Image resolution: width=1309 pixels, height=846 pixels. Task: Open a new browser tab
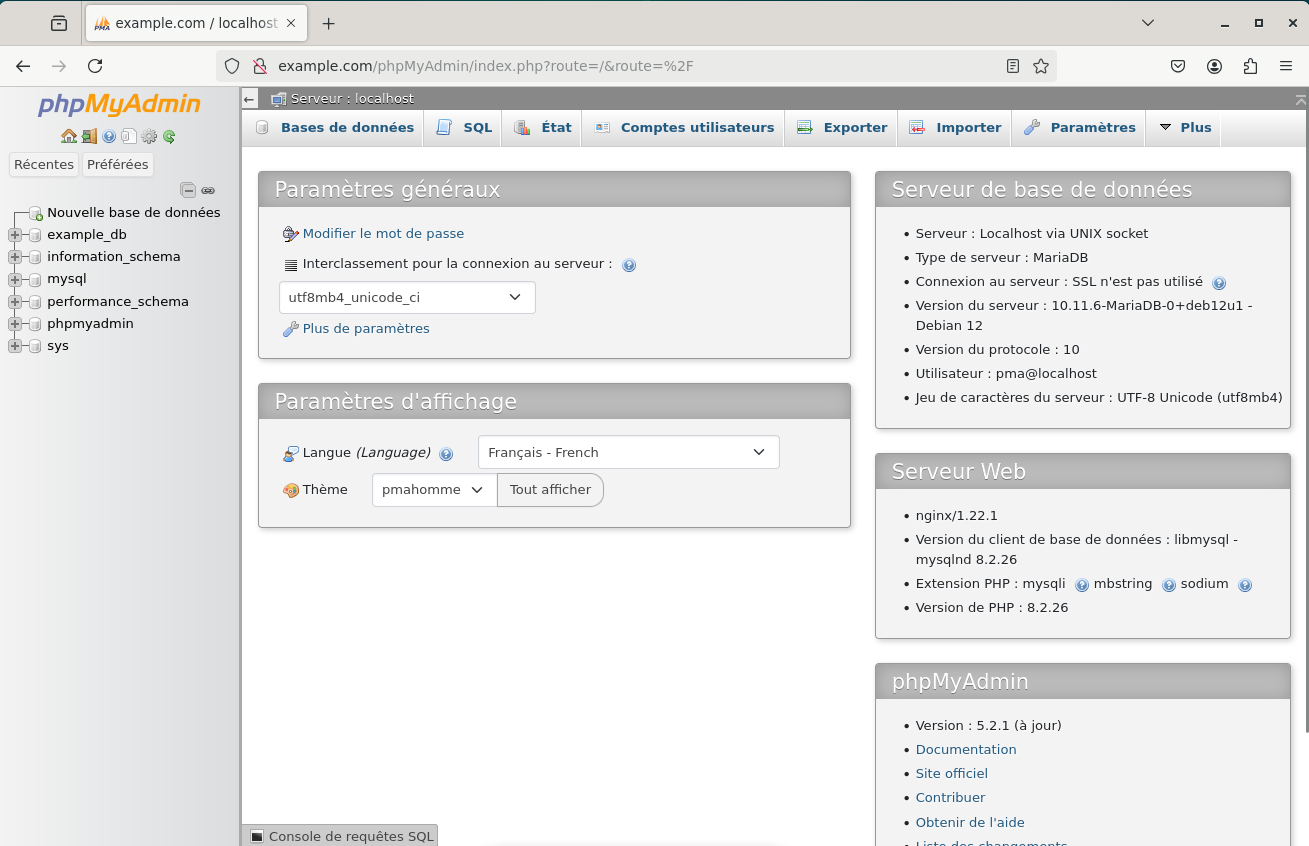click(x=328, y=23)
